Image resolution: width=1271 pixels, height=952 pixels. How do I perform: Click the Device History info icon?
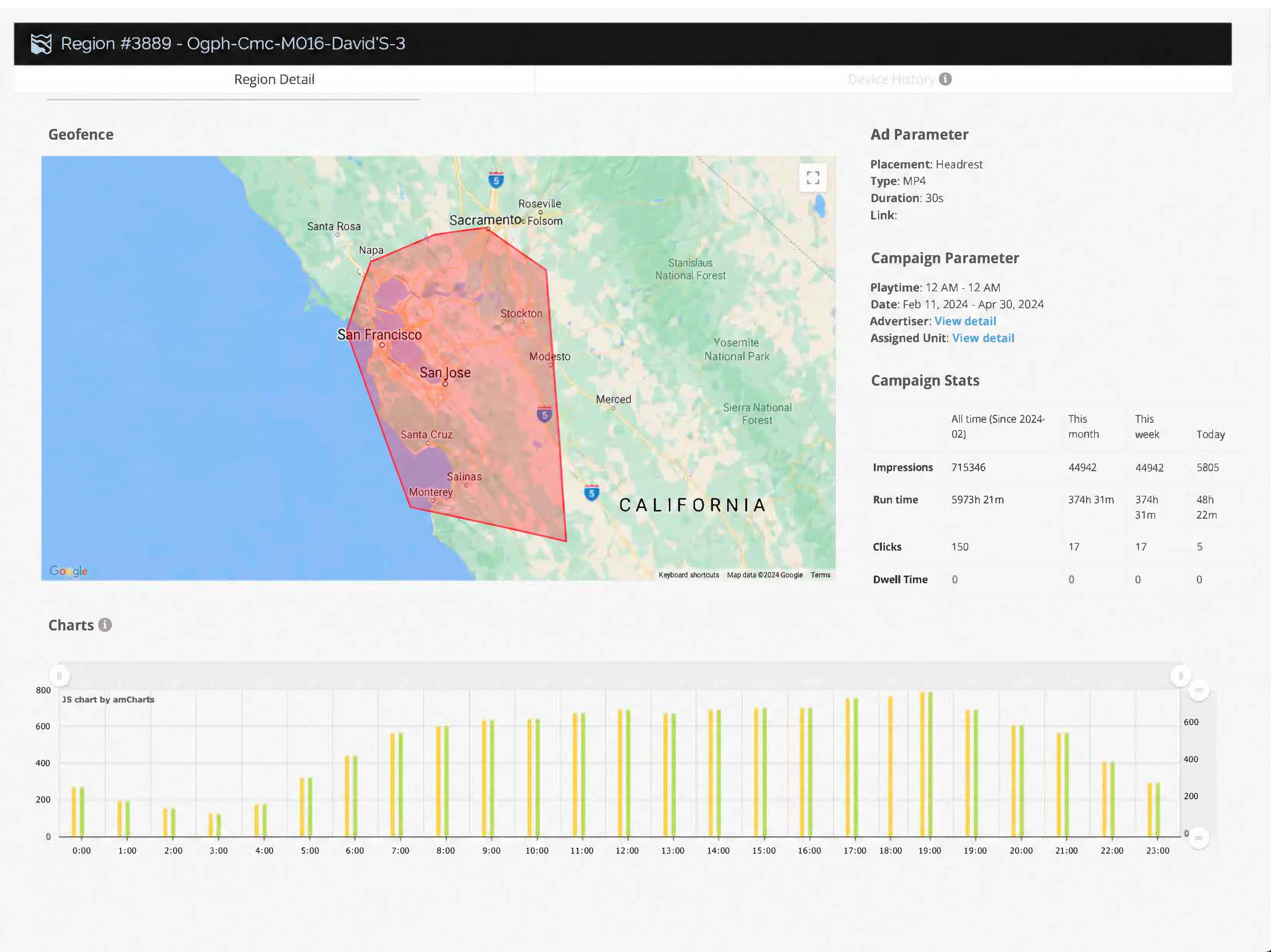[945, 79]
